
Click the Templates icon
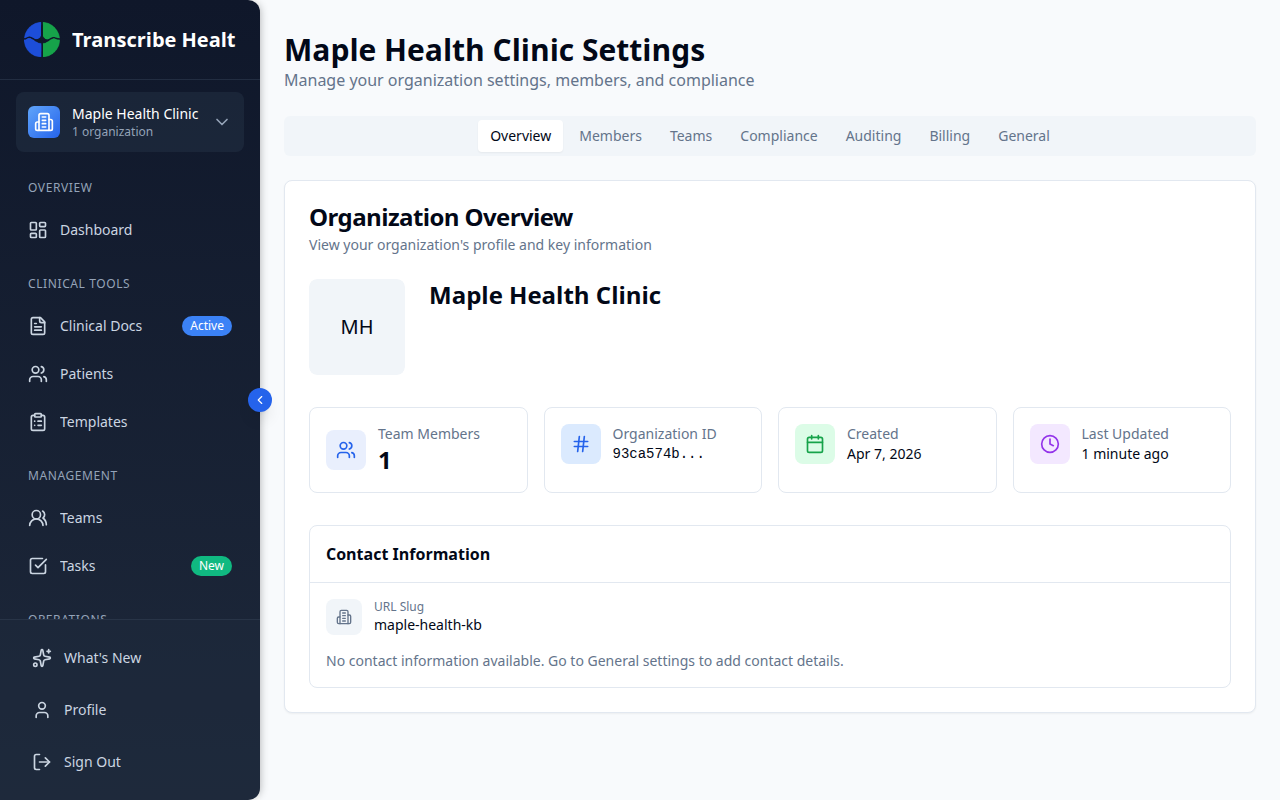(40, 421)
